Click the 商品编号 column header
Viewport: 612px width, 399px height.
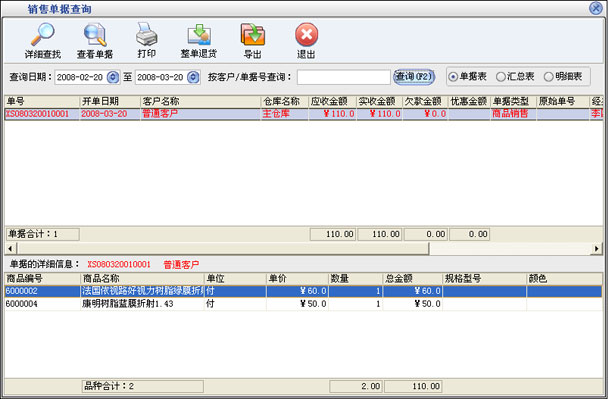click(42, 279)
